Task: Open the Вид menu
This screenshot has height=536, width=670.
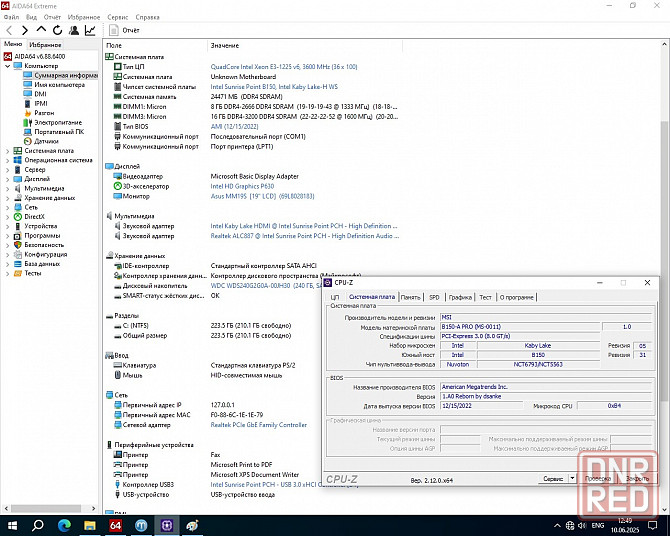Action: 31,17
